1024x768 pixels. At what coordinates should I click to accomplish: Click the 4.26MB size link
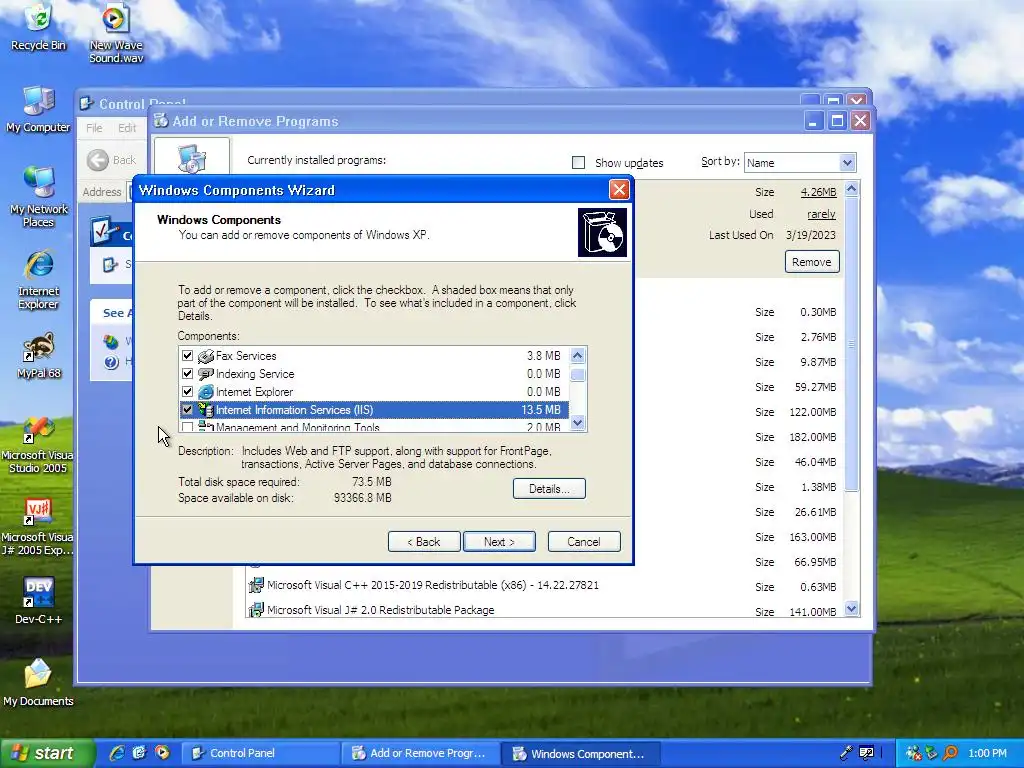[818, 192]
